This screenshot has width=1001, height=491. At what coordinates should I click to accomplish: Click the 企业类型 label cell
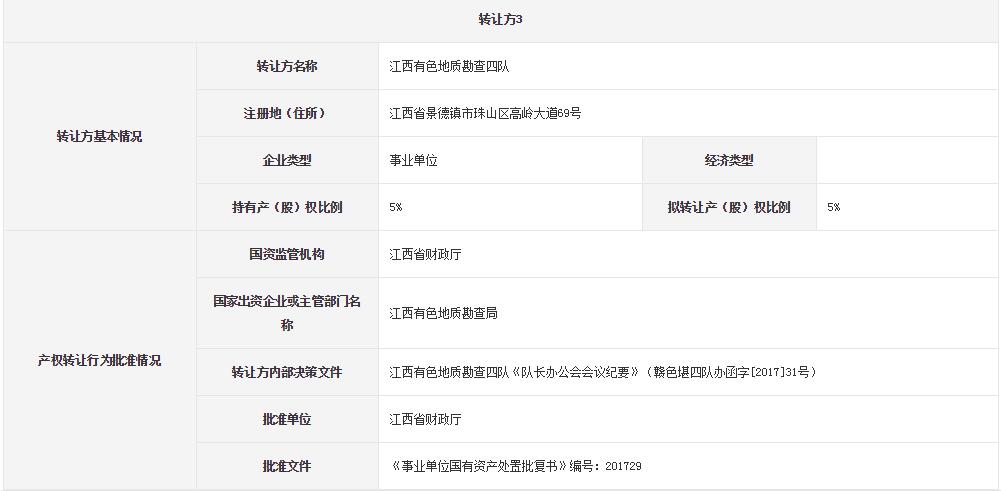(x=287, y=160)
